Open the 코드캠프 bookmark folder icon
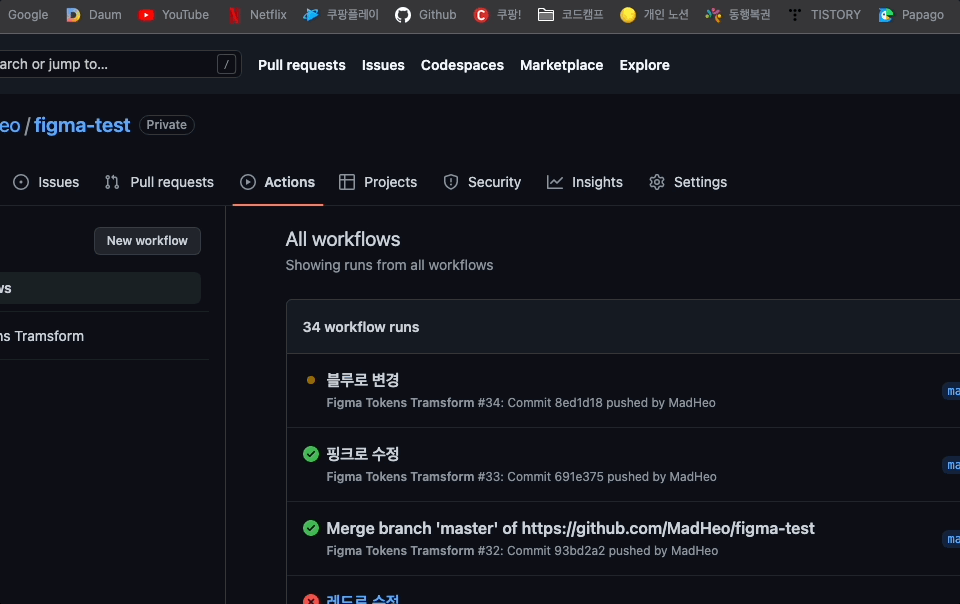Viewport: 960px width, 604px height. (546, 15)
